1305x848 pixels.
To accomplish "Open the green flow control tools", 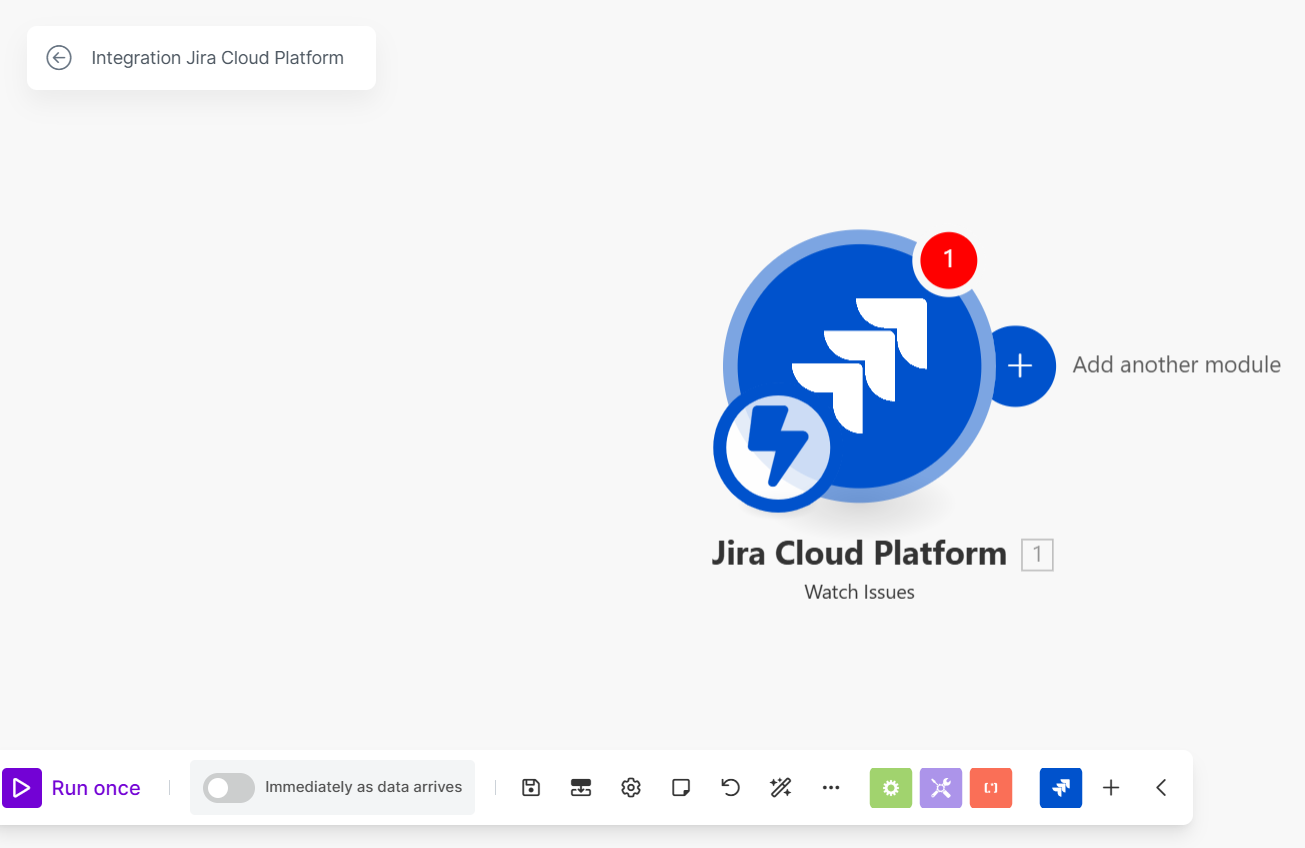I will (891, 788).
